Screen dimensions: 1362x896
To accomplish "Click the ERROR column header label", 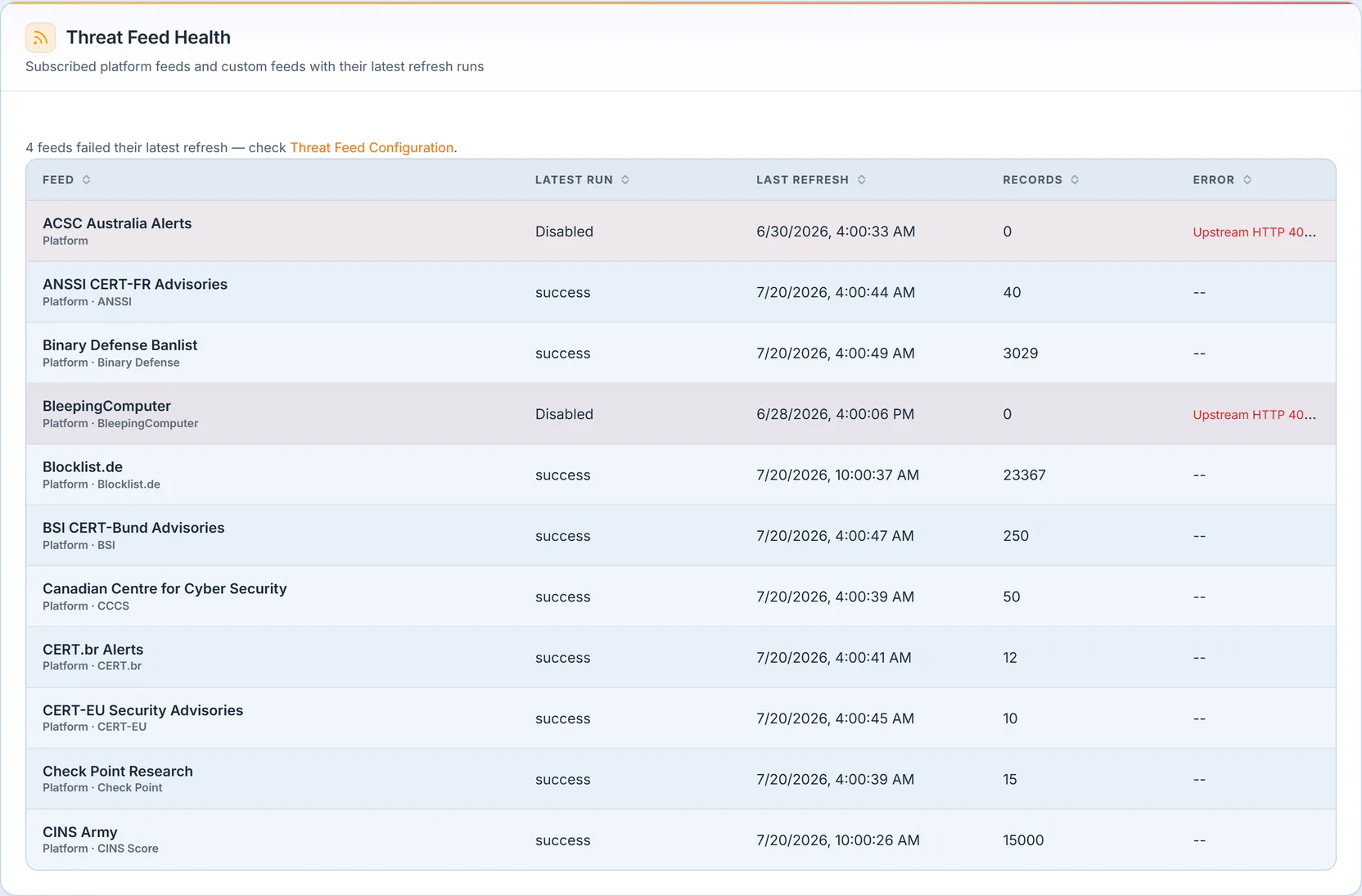I will [x=1213, y=180].
